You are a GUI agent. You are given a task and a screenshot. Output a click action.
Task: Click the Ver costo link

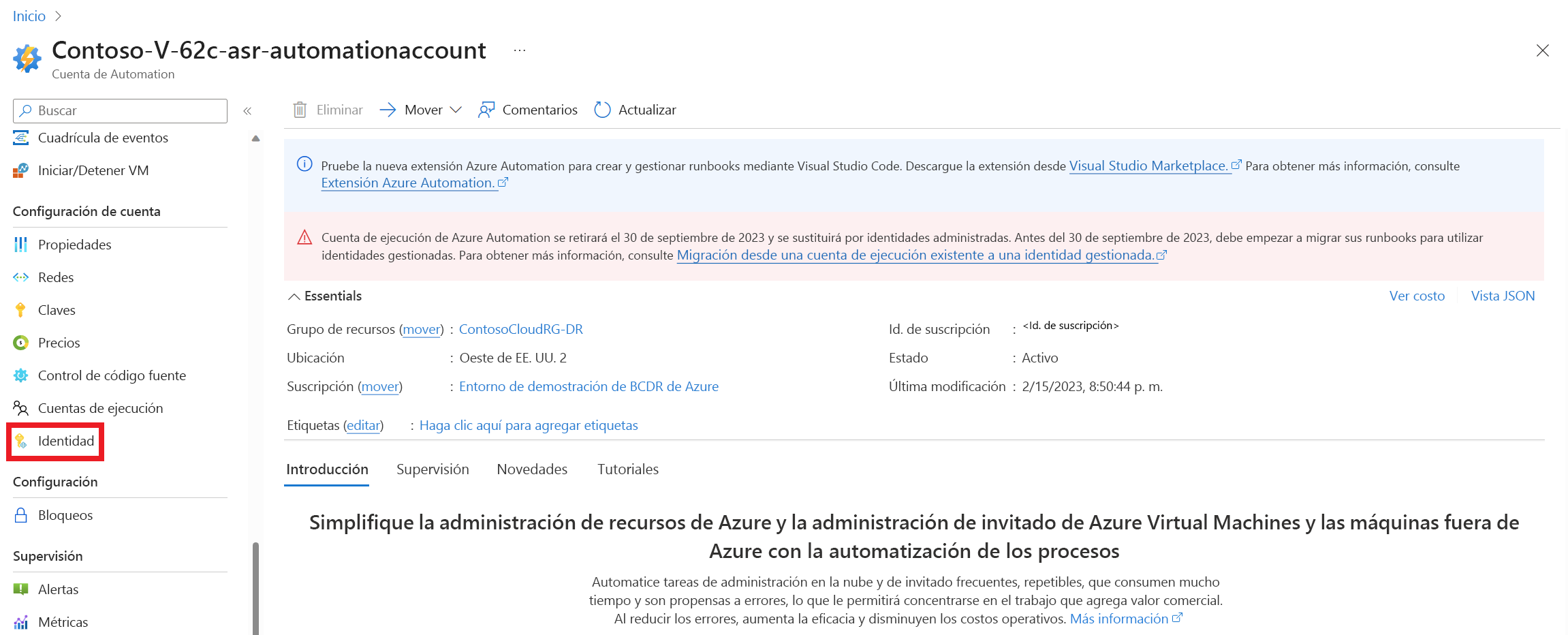1417,296
